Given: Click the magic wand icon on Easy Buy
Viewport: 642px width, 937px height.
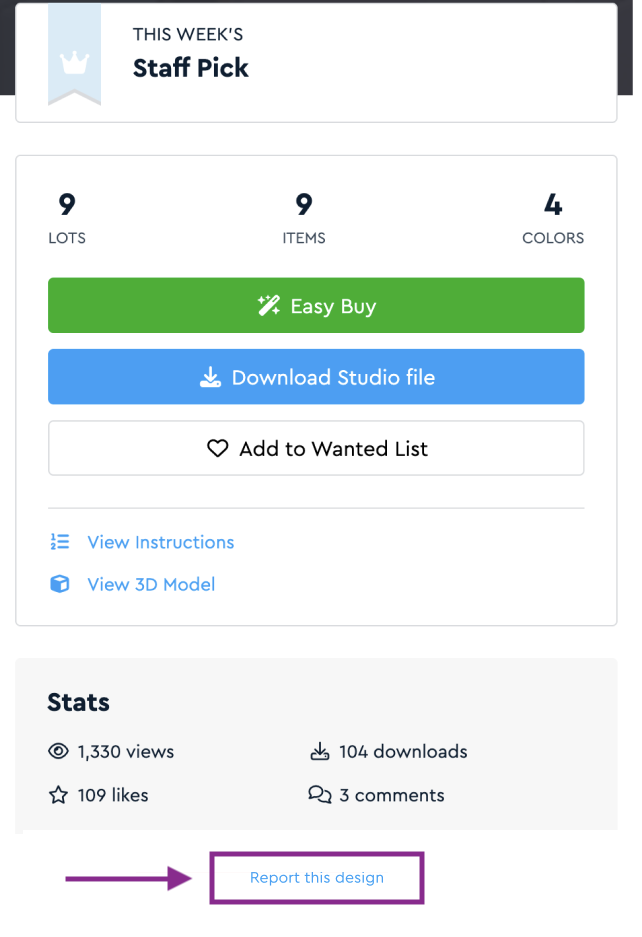Looking at the screenshot, I should click(x=268, y=306).
